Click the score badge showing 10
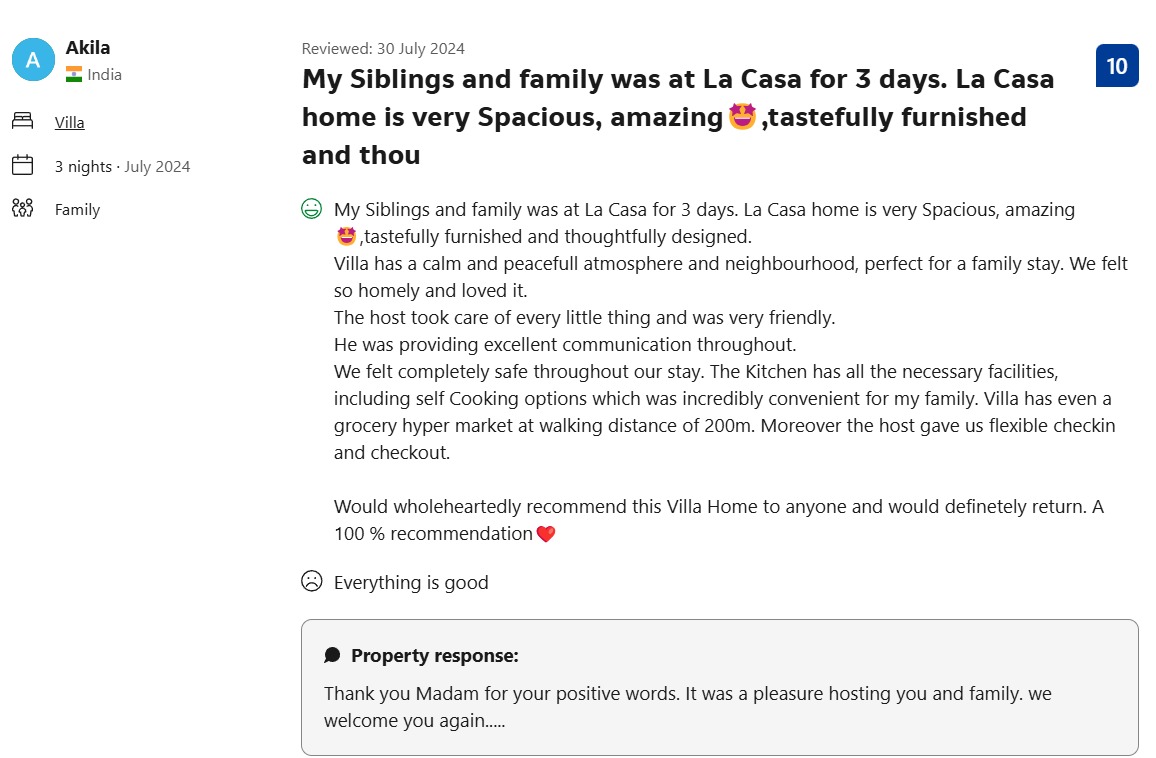This screenshot has height=758, width=1156. tap(1117, 66)
